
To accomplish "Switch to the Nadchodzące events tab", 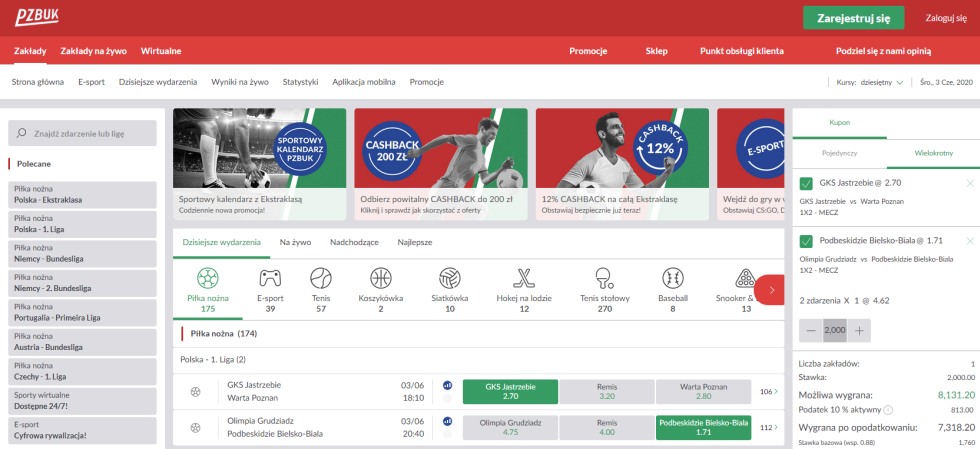I will [354, 243].
